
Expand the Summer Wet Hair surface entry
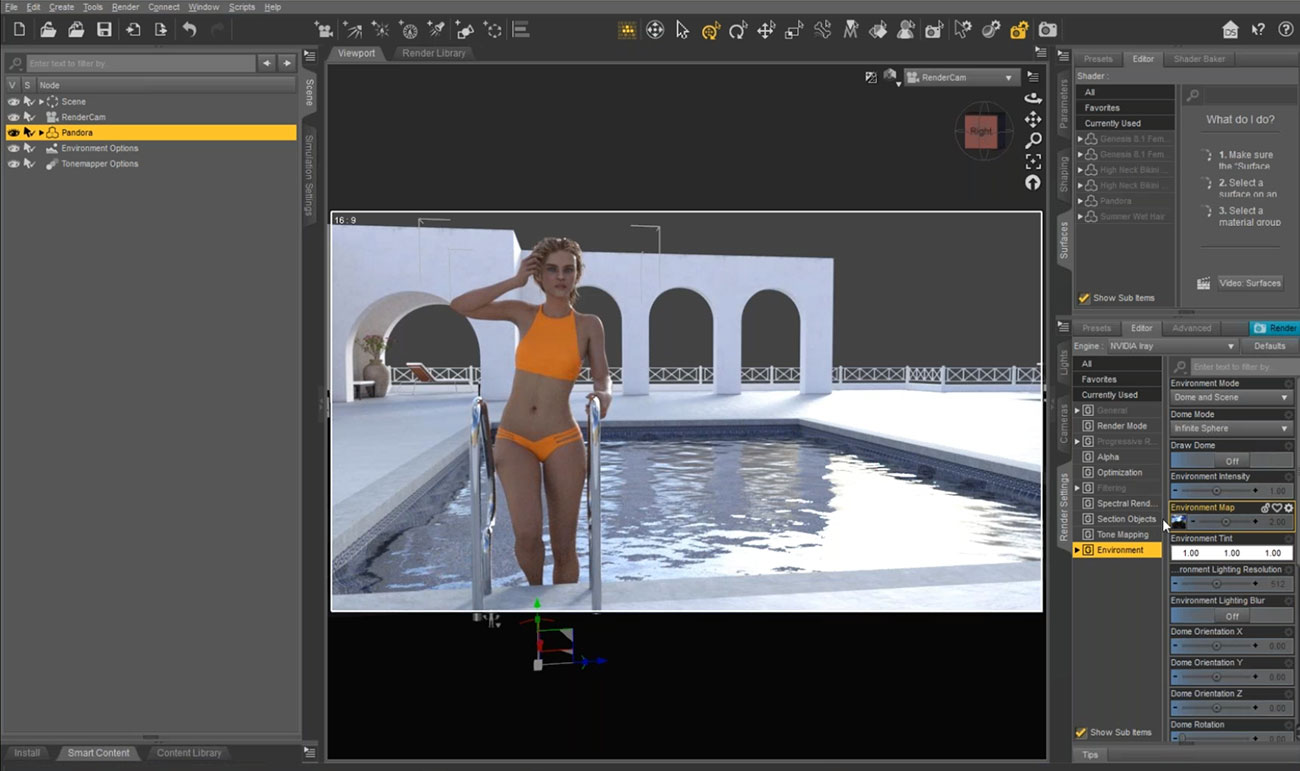pos(1080,216)
